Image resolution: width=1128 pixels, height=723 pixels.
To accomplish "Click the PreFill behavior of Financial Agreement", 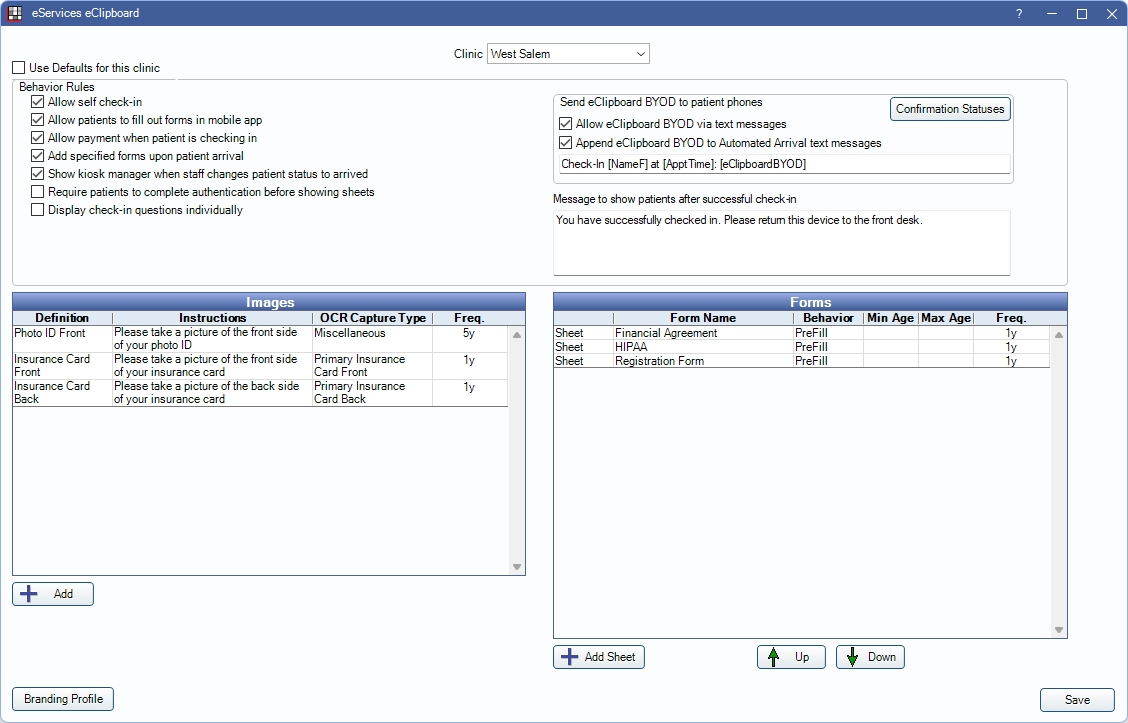I will (x=827, y=333).
